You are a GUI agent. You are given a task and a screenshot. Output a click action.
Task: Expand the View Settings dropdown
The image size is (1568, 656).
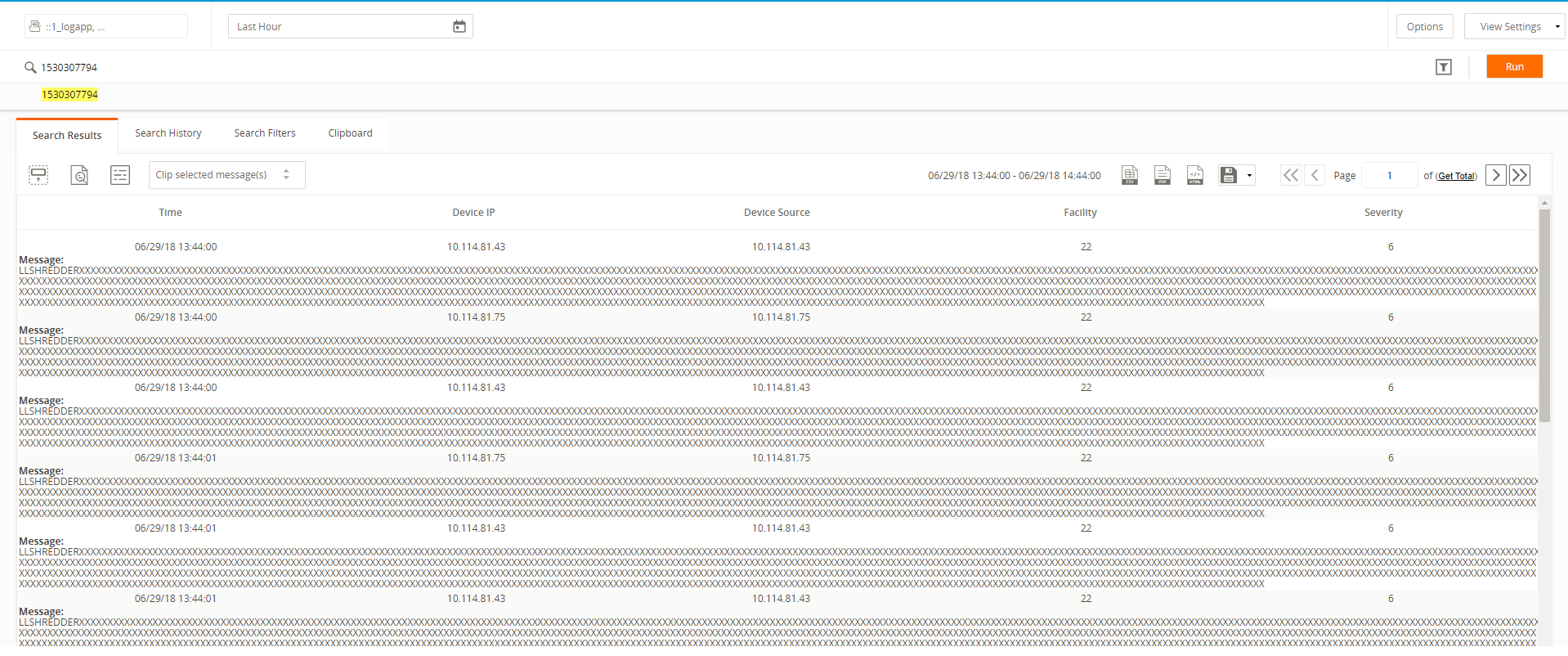(x=1515, y=27)
